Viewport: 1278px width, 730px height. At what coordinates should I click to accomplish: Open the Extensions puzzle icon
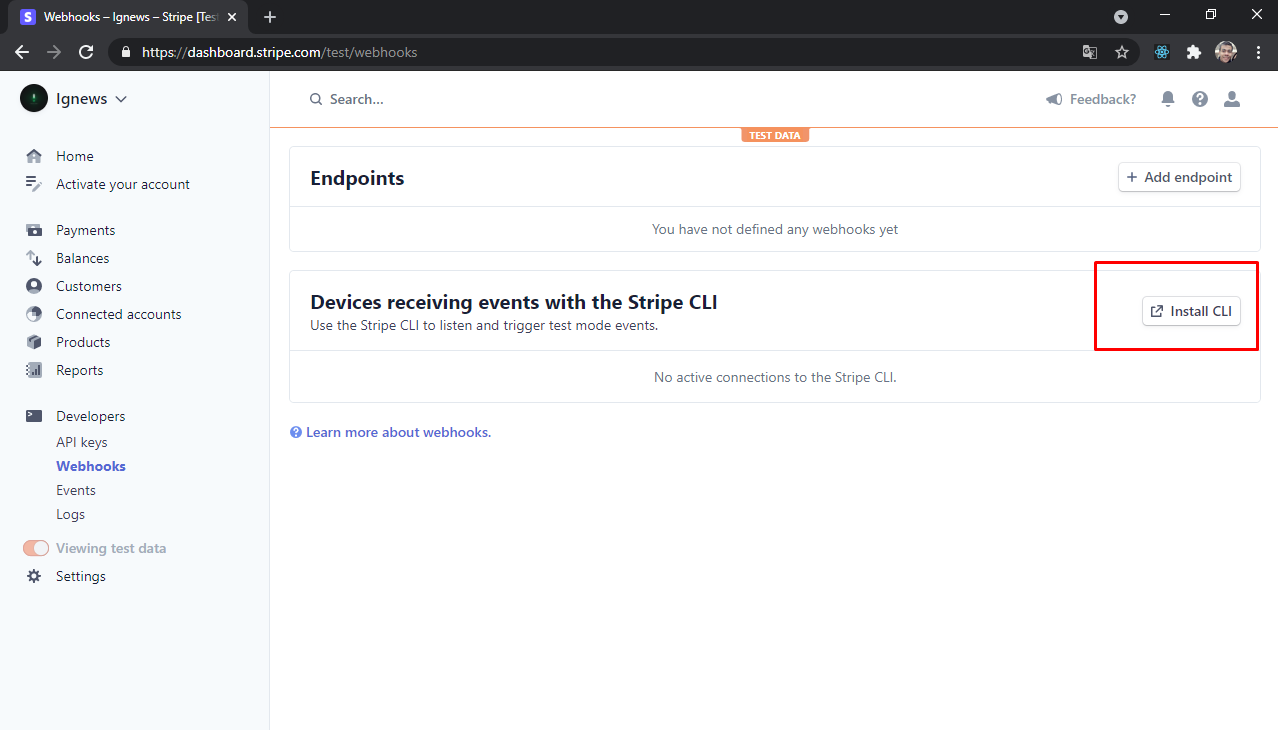coord(1193,52)
